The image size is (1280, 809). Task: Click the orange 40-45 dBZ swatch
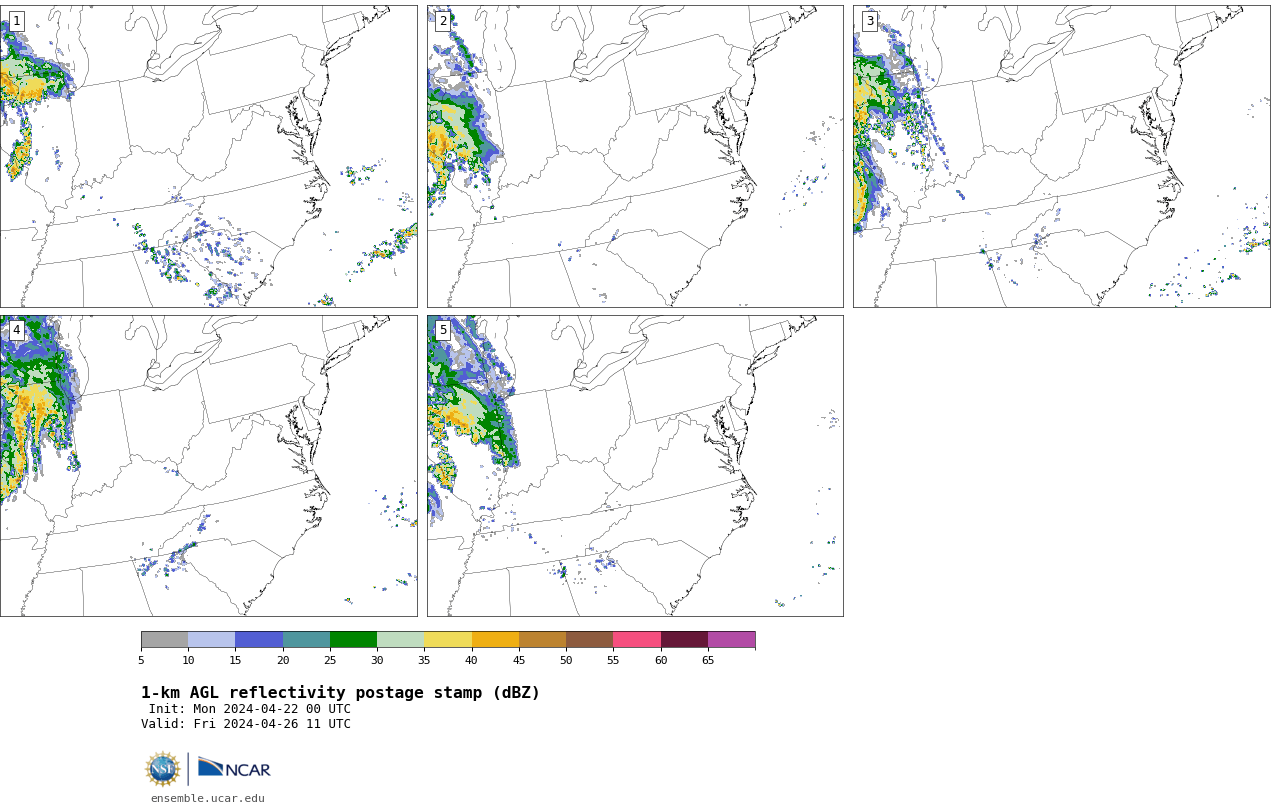(x=495, y=640)
